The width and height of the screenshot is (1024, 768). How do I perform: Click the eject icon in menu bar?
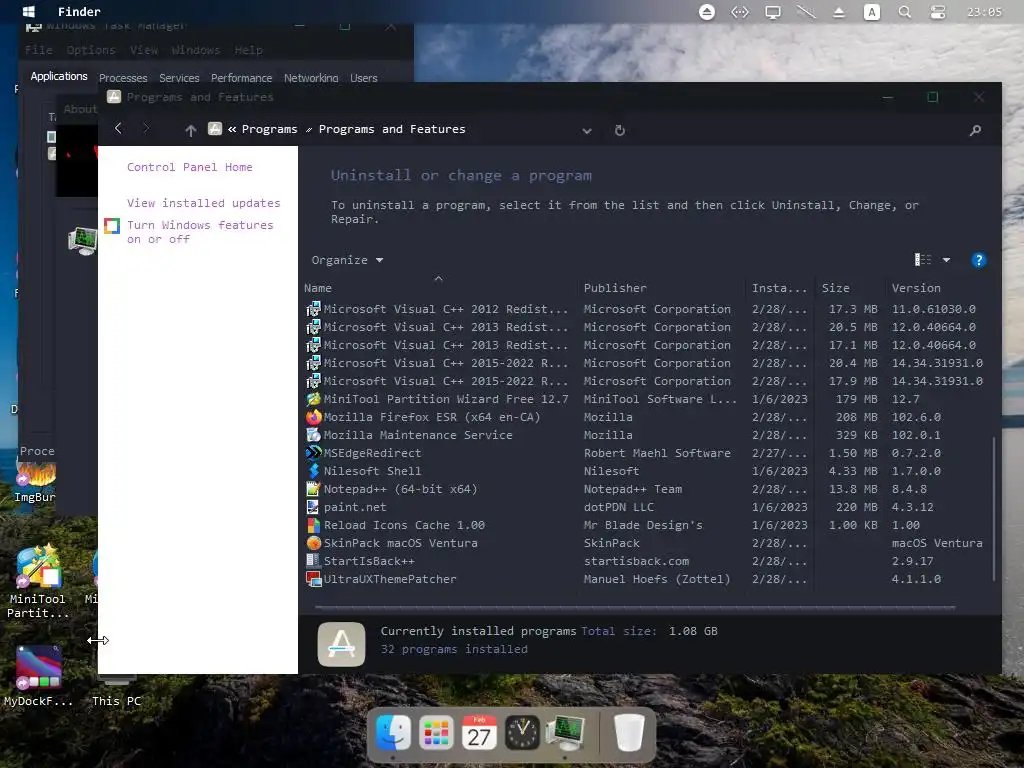[839, 12]
